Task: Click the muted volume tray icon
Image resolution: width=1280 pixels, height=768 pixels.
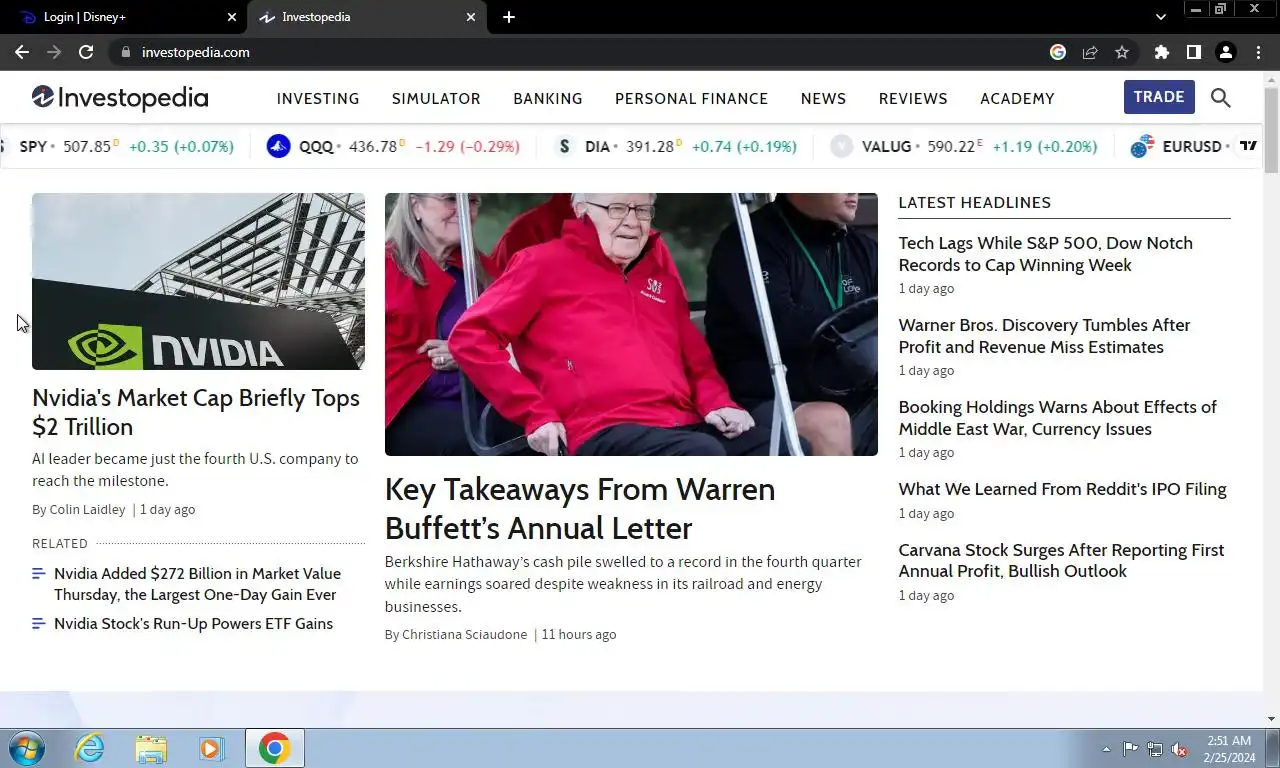Action: point(1179,749)
